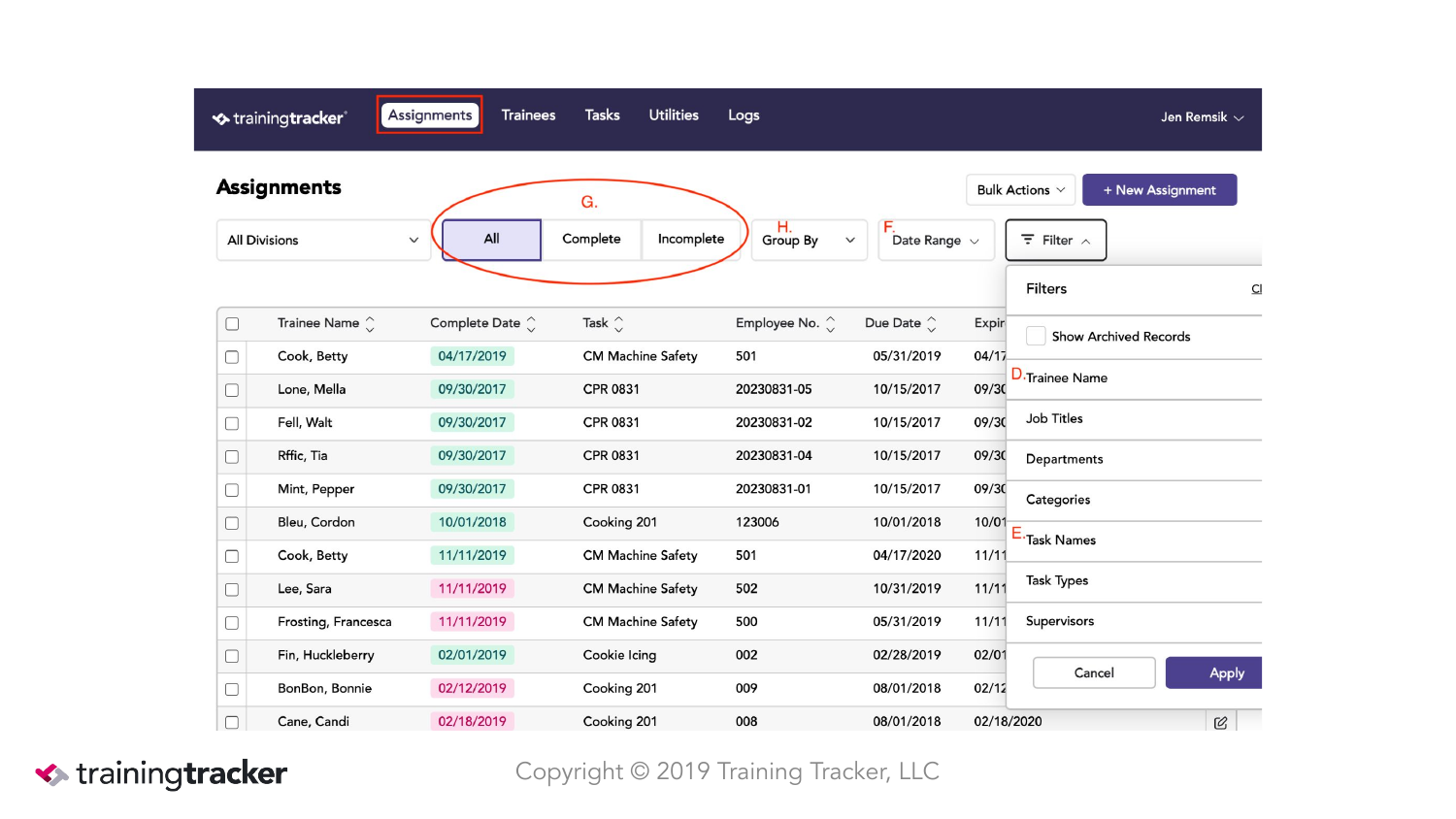The width and height of the screenshot is (1456, 819).
Task: Open the All Divisions dropdown
Action: point(323,241)
